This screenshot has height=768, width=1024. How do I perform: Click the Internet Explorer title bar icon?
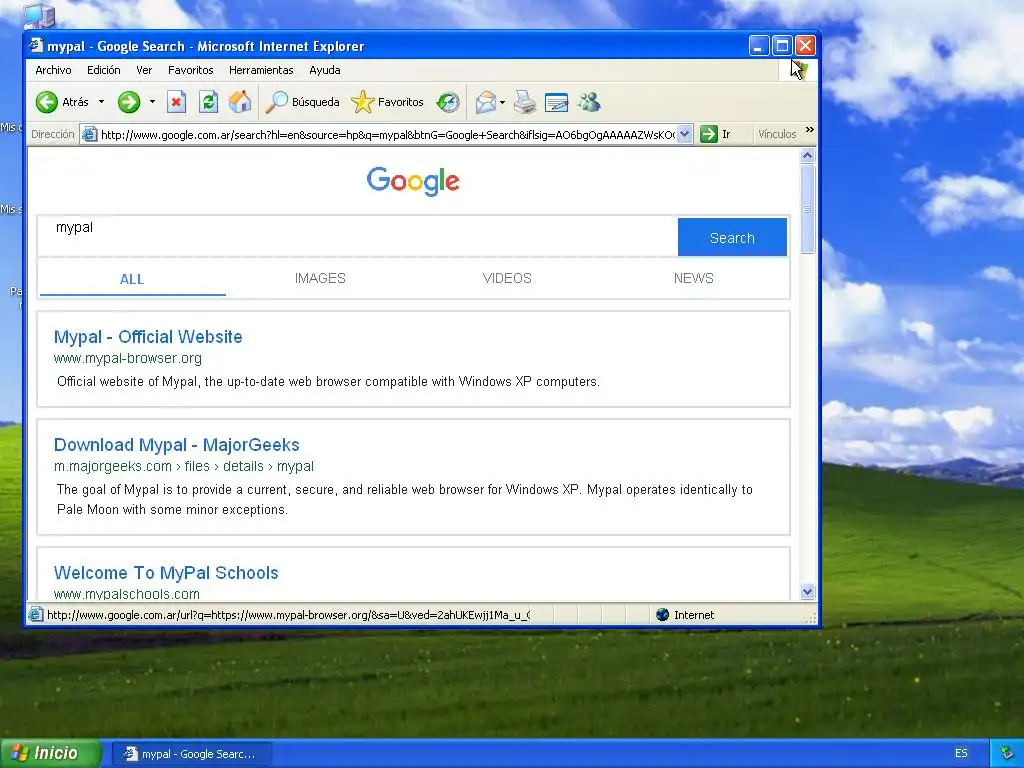37,46
